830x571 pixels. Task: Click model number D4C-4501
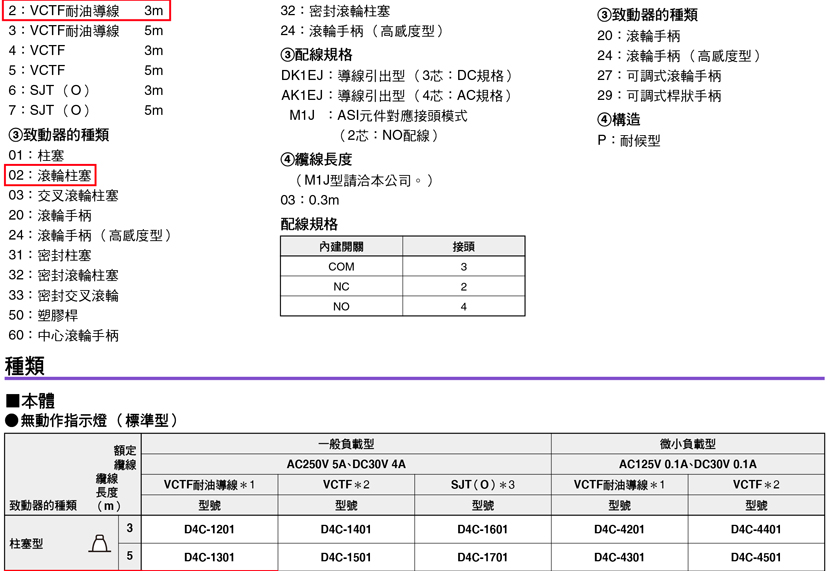(756, 557)
